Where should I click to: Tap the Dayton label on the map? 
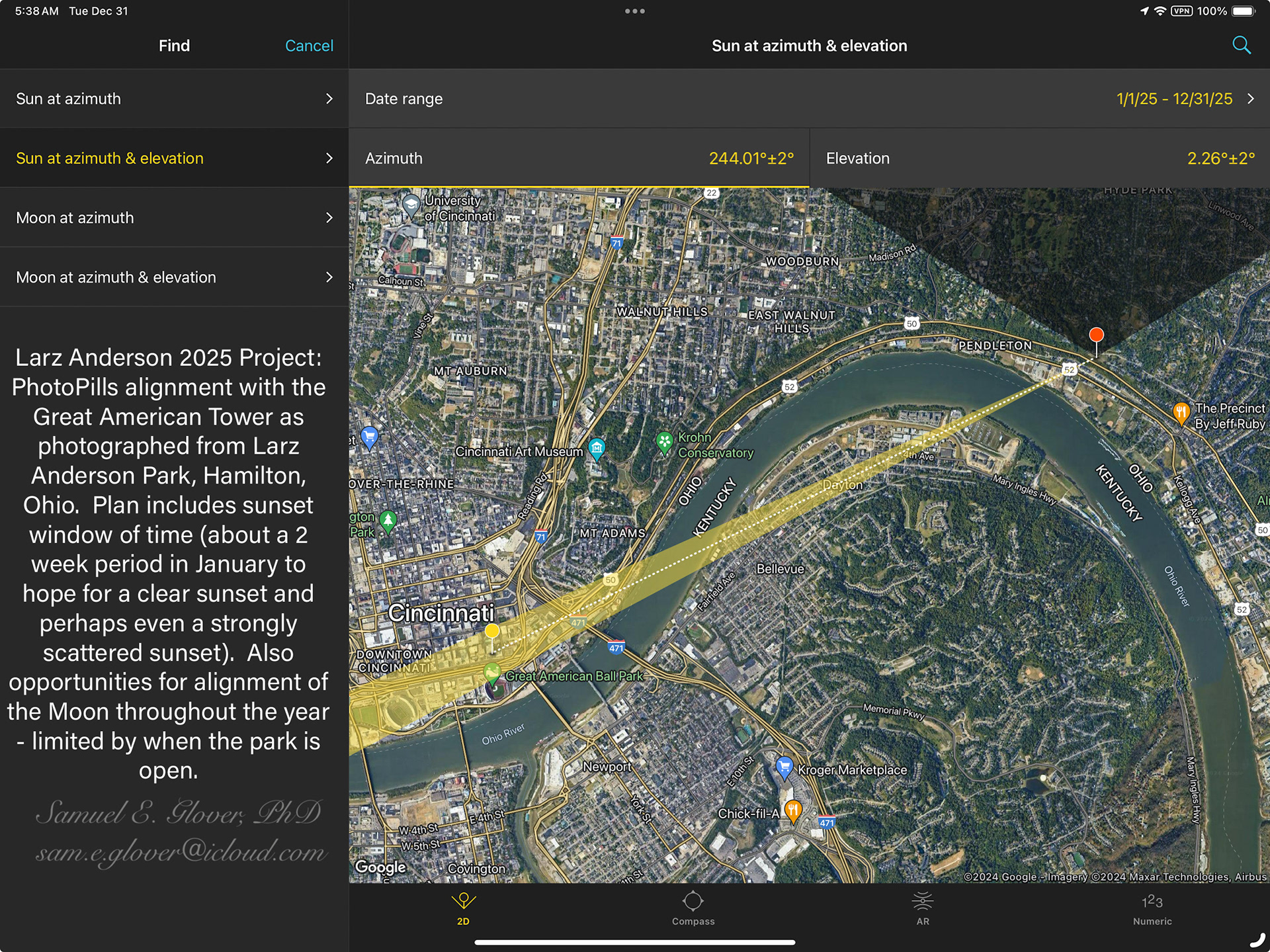[x=843, y=485]
